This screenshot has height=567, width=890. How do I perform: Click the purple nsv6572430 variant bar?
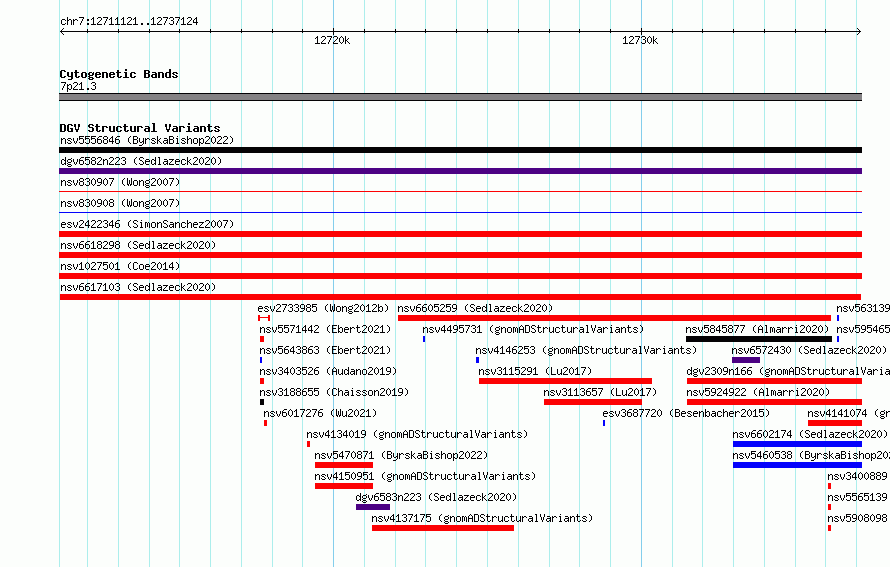pyautogui.click(x=746, y=360)
